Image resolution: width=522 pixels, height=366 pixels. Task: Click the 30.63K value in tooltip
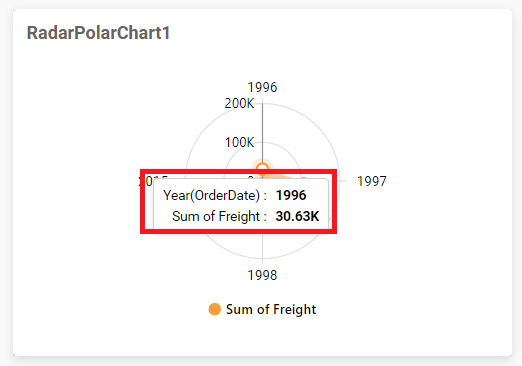297,216
